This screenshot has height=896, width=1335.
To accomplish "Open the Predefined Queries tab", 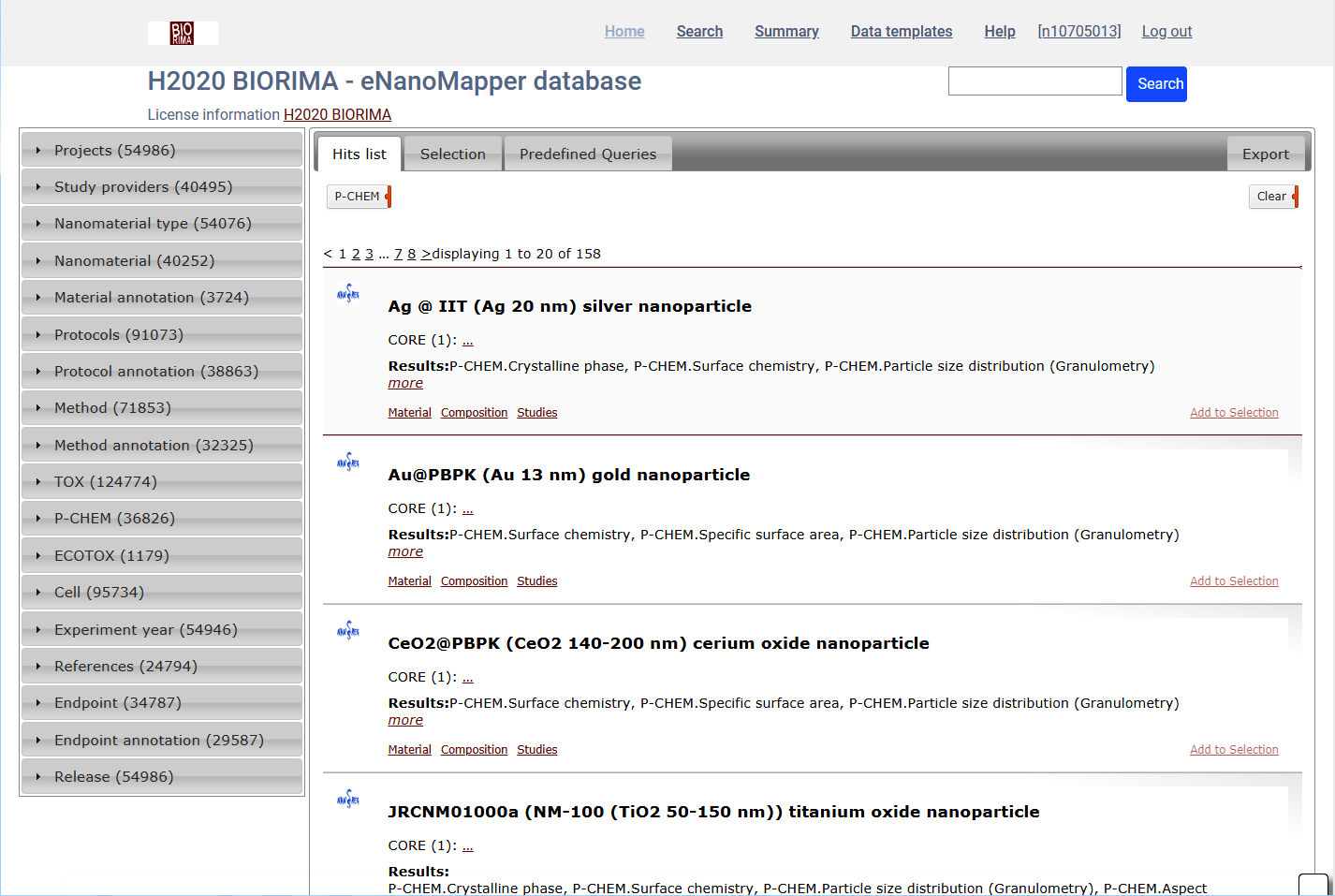I will tap(588, 154).
